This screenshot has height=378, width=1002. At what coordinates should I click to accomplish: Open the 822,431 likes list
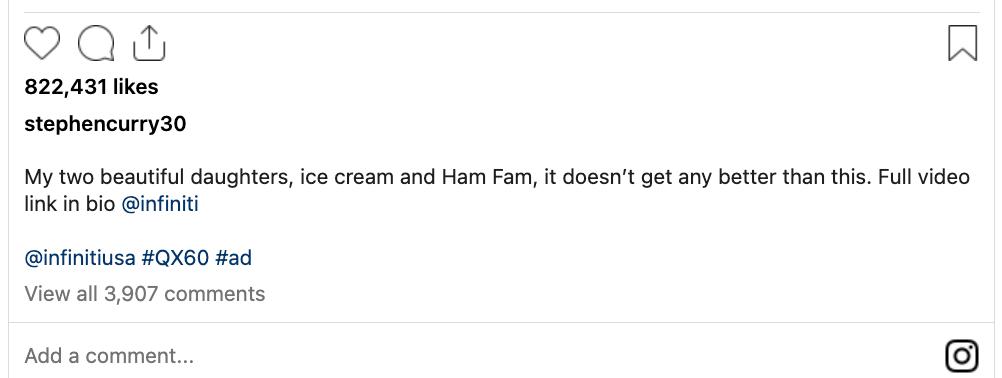point(91,87)
